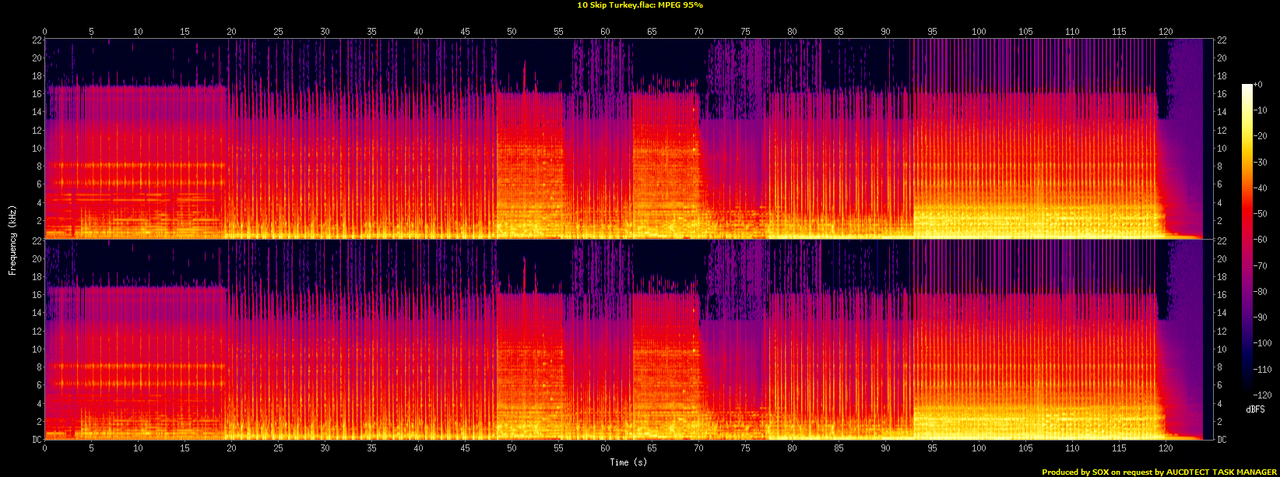The width and height of the screenshot is (1280, 477).
Task: Click the "Time (s)" axis label
Action: pyautogui.click(x=628, y=462)
